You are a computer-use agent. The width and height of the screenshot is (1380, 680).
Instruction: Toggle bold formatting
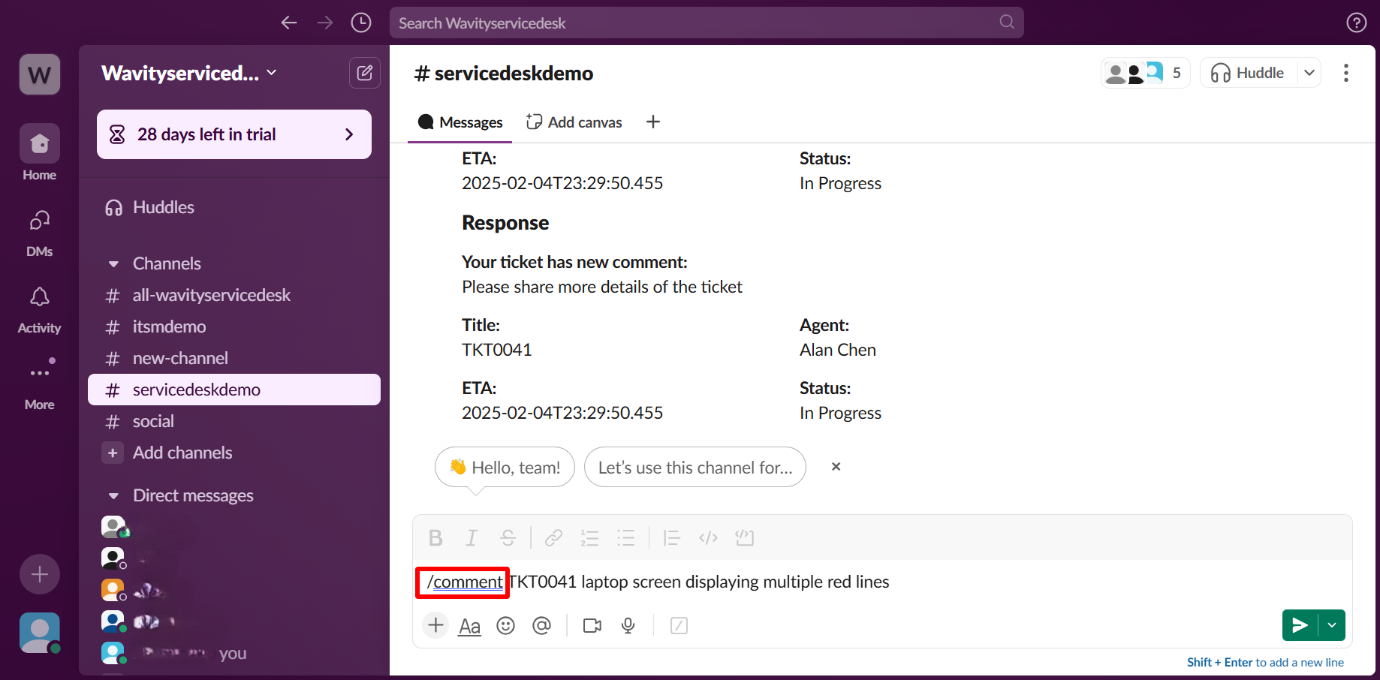[436, 538]
